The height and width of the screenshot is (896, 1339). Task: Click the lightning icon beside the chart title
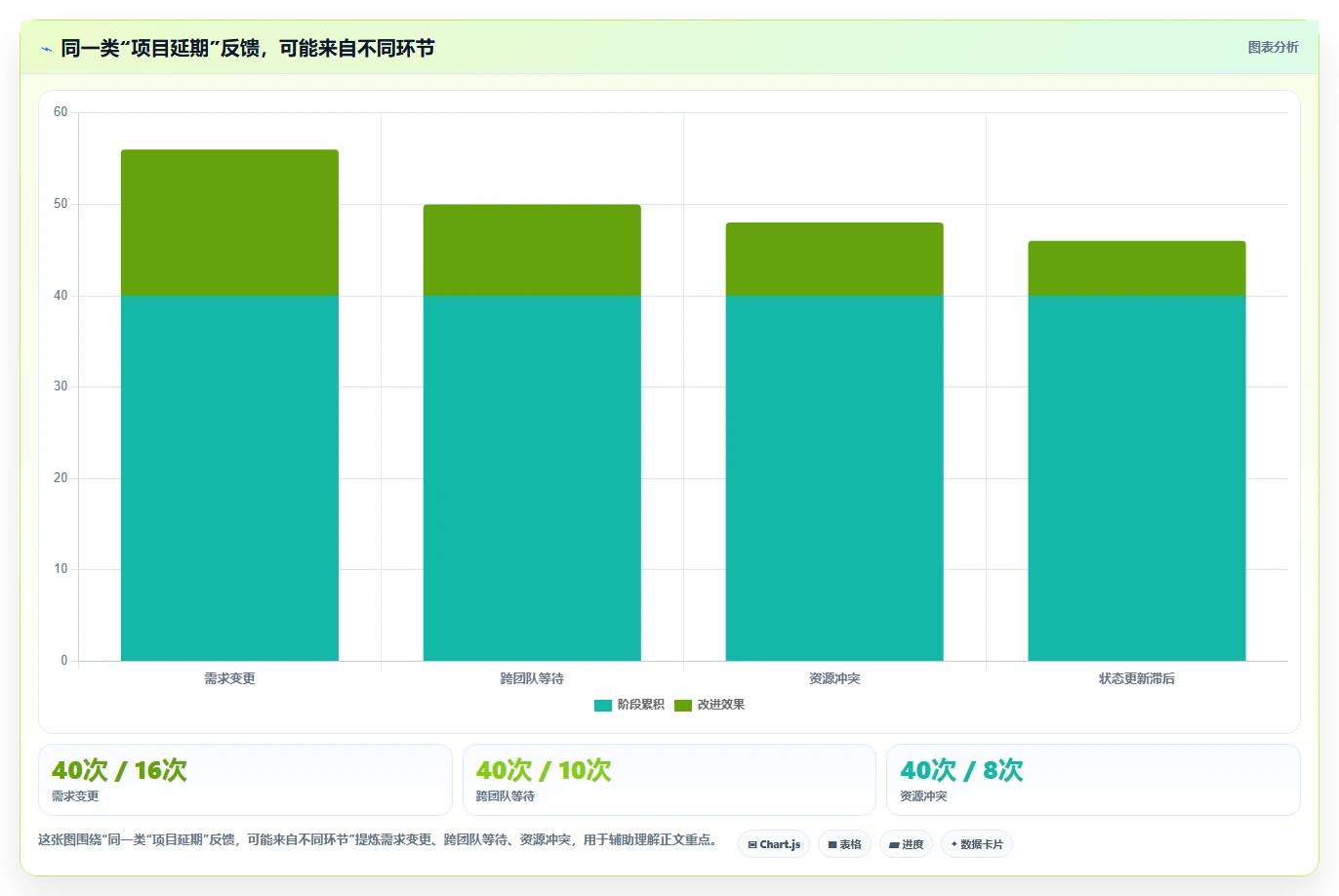(46, 49)
